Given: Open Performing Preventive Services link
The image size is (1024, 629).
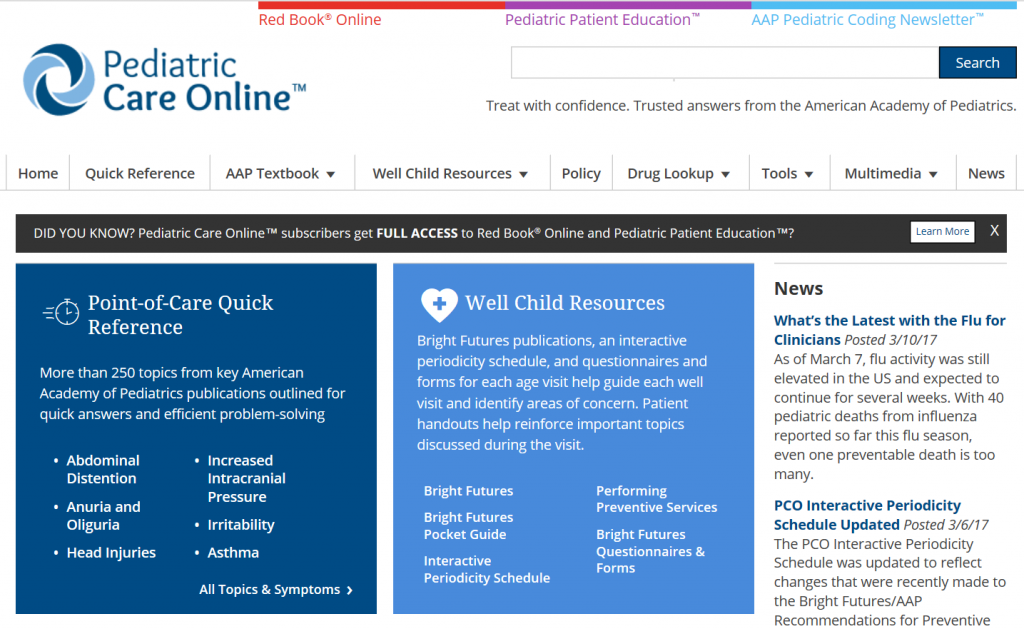Looking at the screenshot, I should point(656,498).
